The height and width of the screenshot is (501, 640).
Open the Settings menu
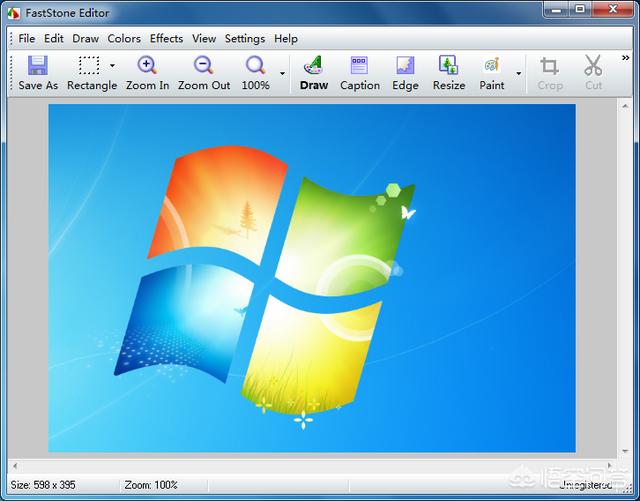(245, 39)
